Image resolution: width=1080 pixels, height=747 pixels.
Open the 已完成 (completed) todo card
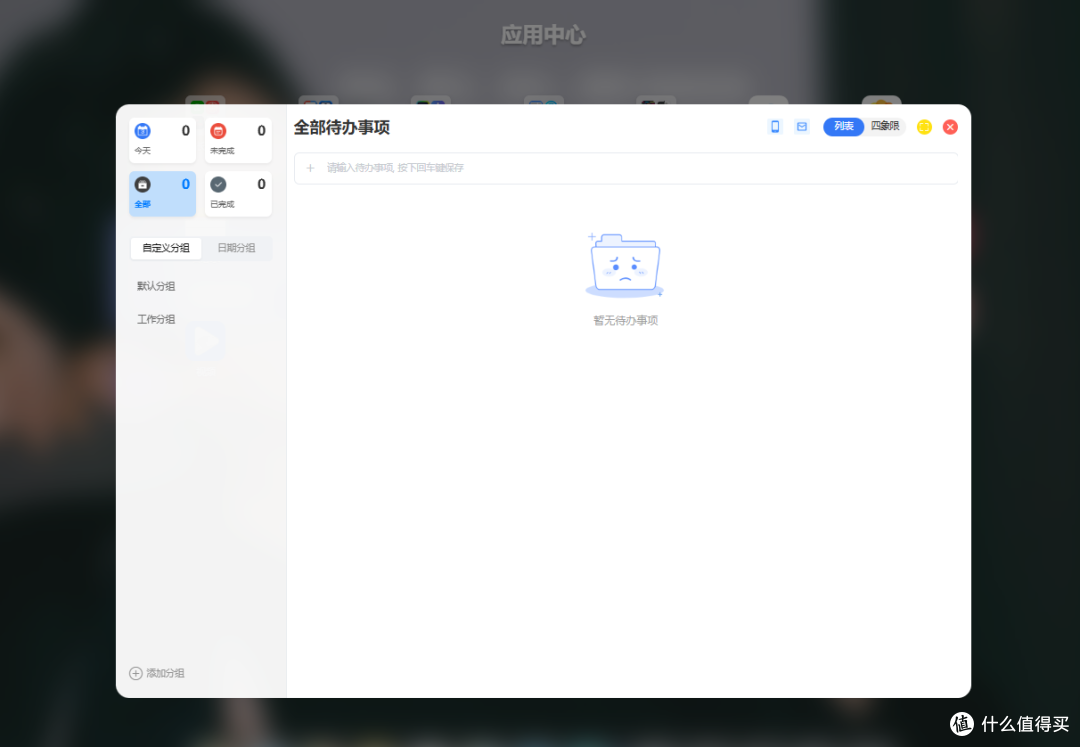[x=238, y=194]
